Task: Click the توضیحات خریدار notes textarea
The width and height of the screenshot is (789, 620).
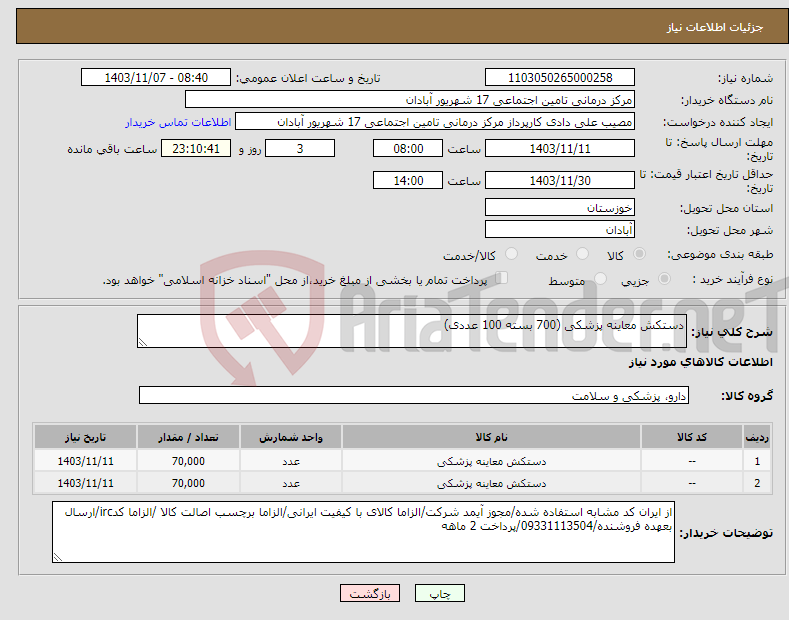Action: tap(363, 532)
